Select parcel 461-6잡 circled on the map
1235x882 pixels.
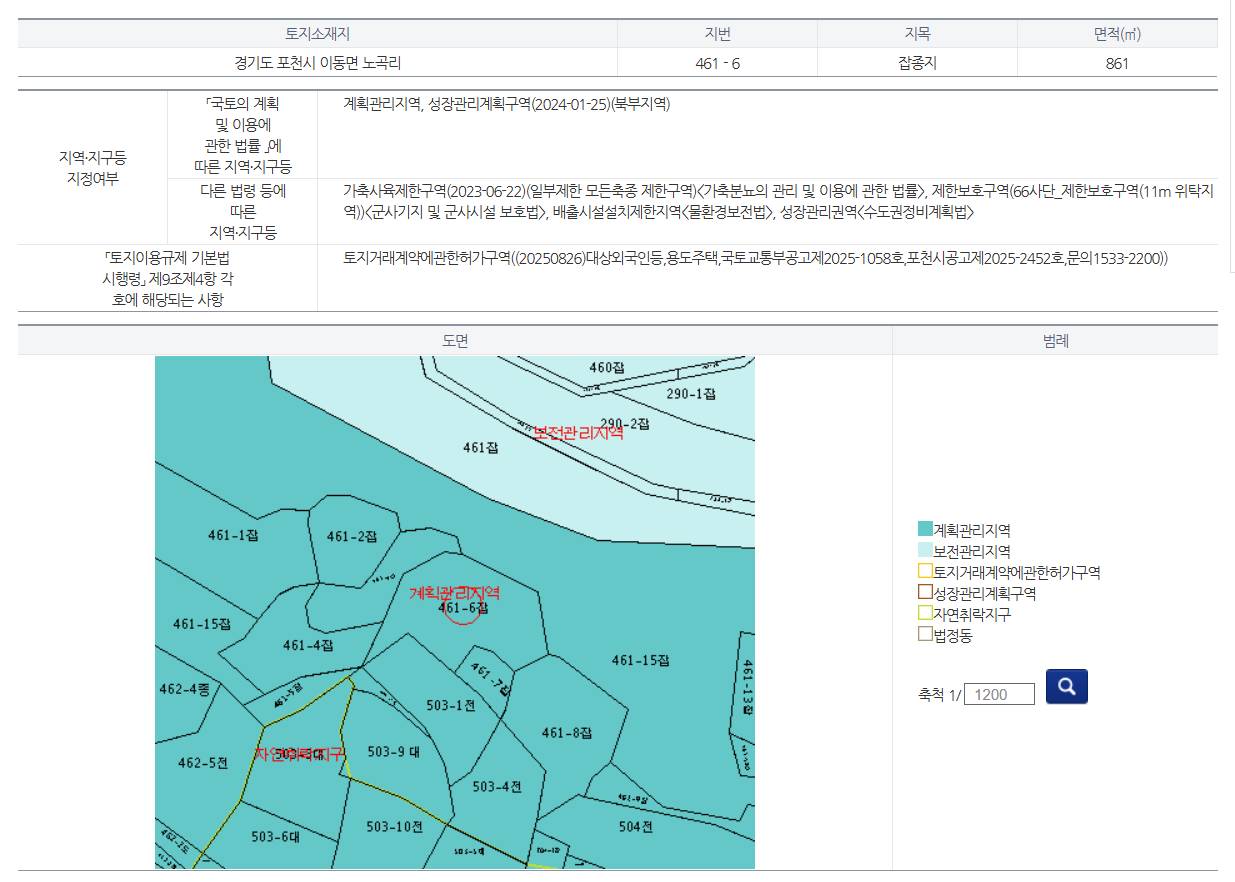462,607
